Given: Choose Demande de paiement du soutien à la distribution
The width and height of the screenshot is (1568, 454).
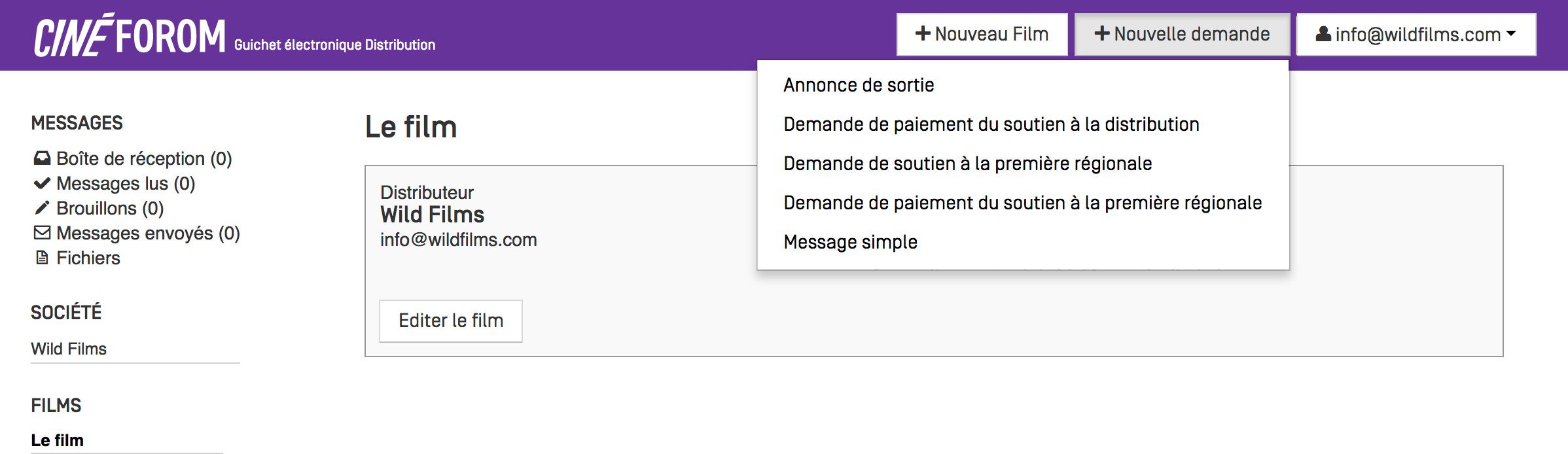Looking at the screenshot, I should (x=991, y=124).
